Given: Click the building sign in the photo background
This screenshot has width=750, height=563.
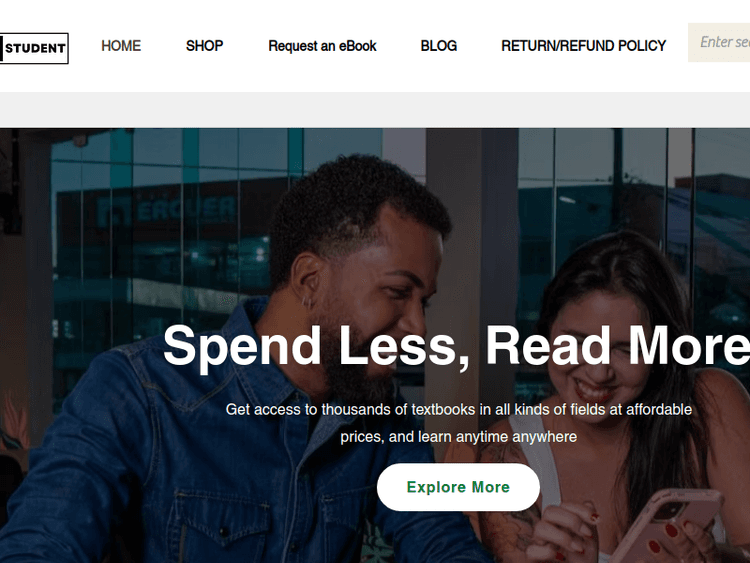Looking at the screenshot, I should [166, 211].
